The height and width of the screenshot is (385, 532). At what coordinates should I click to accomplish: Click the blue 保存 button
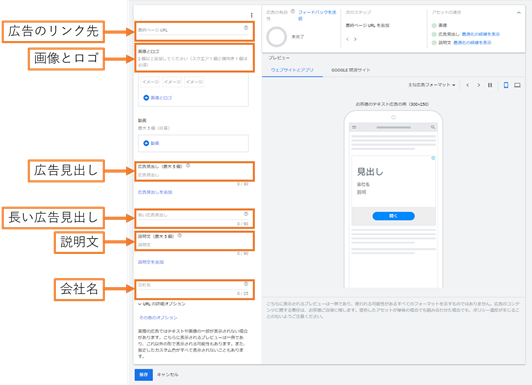[x=144, y=375]
